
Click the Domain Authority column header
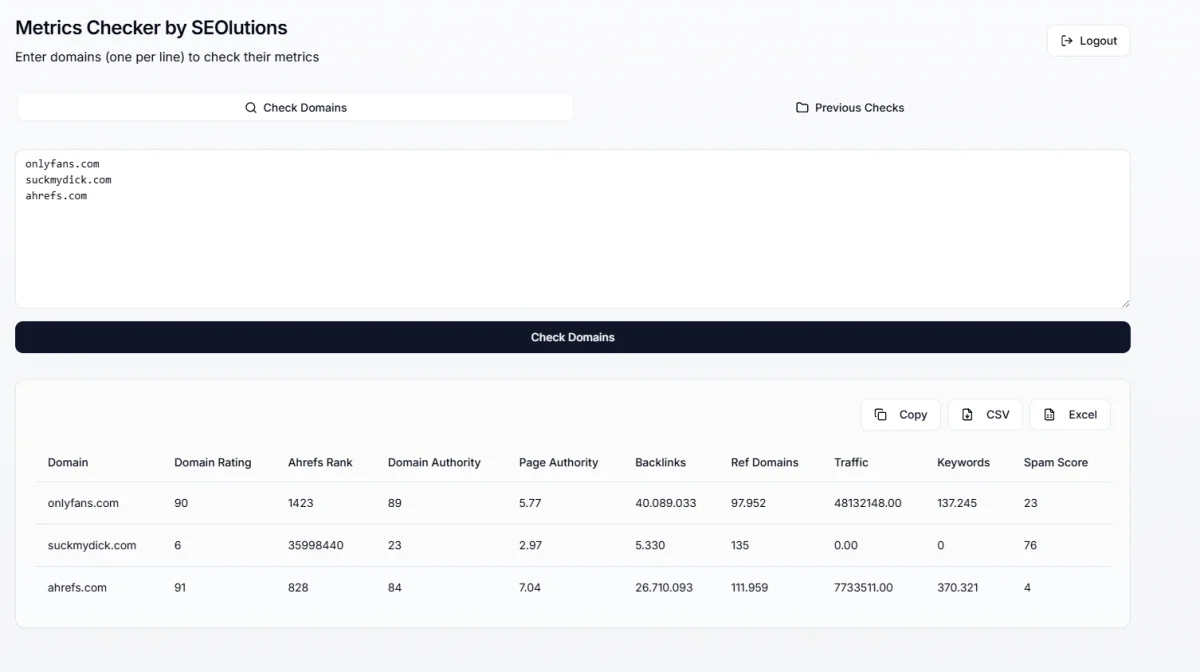click(x=434, y=463)
